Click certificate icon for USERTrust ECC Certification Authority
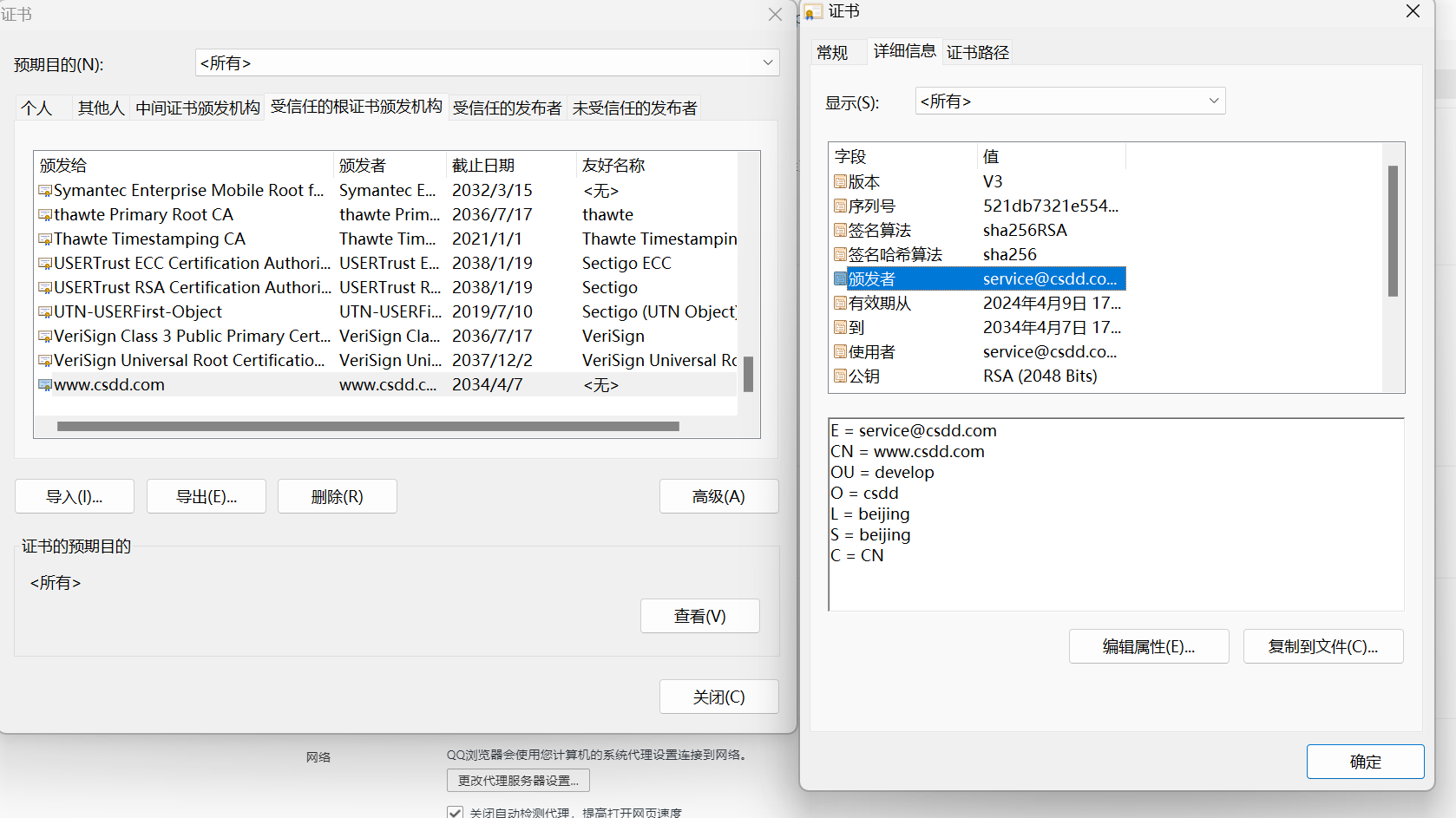 click(x=45, y=264)
